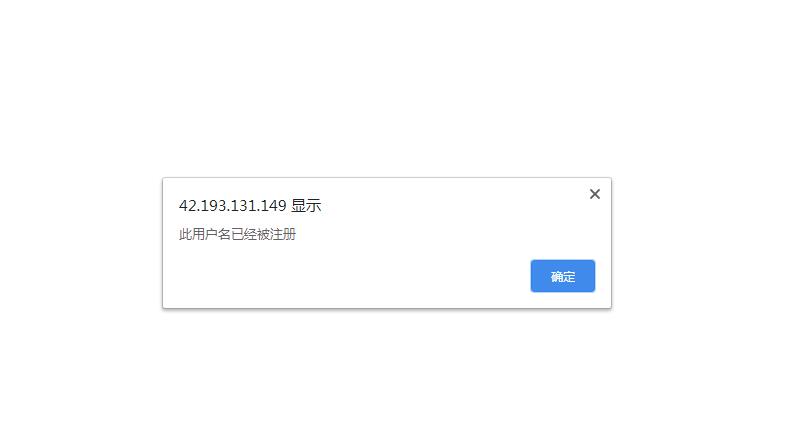Click the blank space between title and X icon
This screenshot has height=445, width=800.
(x=454, y=202)
